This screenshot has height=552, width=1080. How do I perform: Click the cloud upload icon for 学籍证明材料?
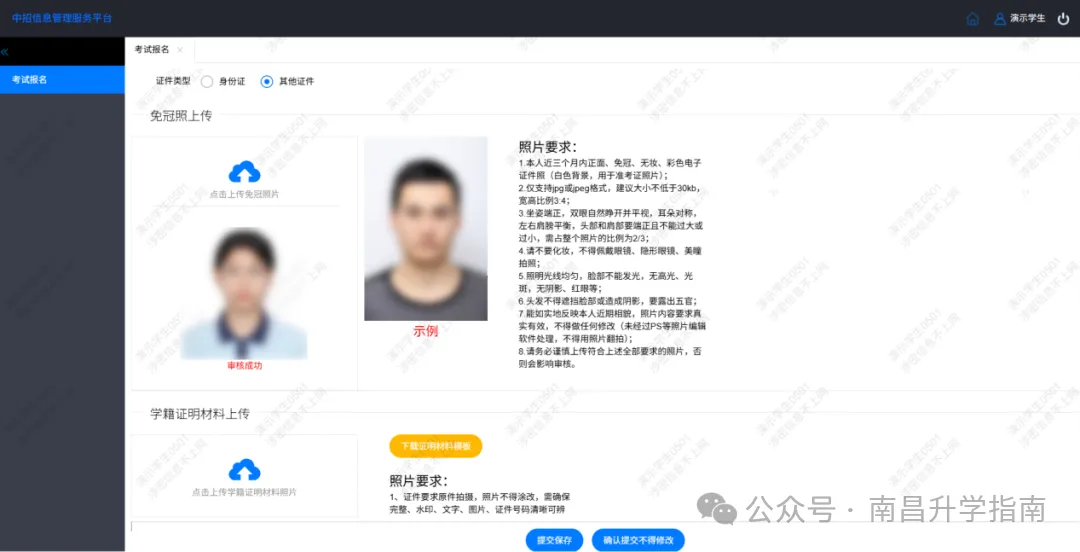point(244,470)
